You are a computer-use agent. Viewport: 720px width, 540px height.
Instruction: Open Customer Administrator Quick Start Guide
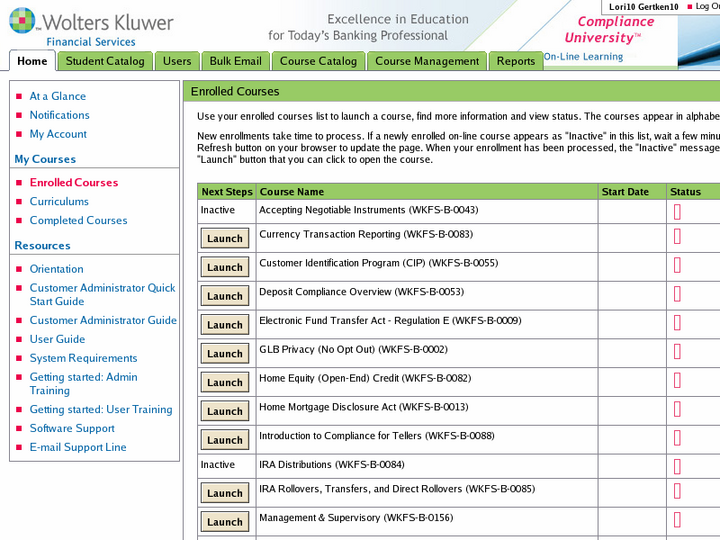coord(102,294)
